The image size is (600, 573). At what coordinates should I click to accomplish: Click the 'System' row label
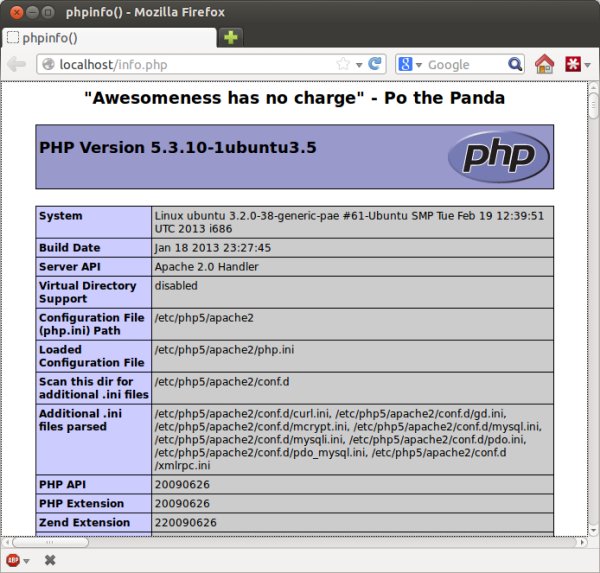[x=60, y=216]
